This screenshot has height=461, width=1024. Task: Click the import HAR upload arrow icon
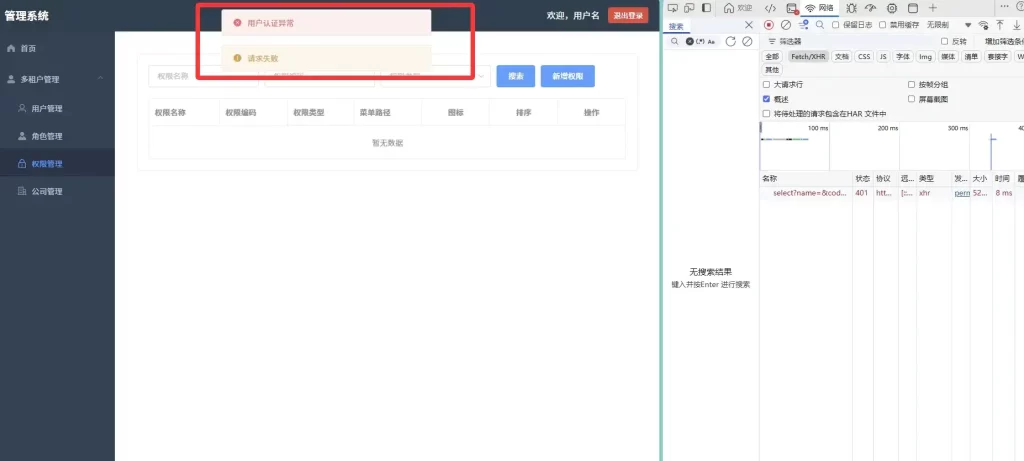tap(999, 25)
